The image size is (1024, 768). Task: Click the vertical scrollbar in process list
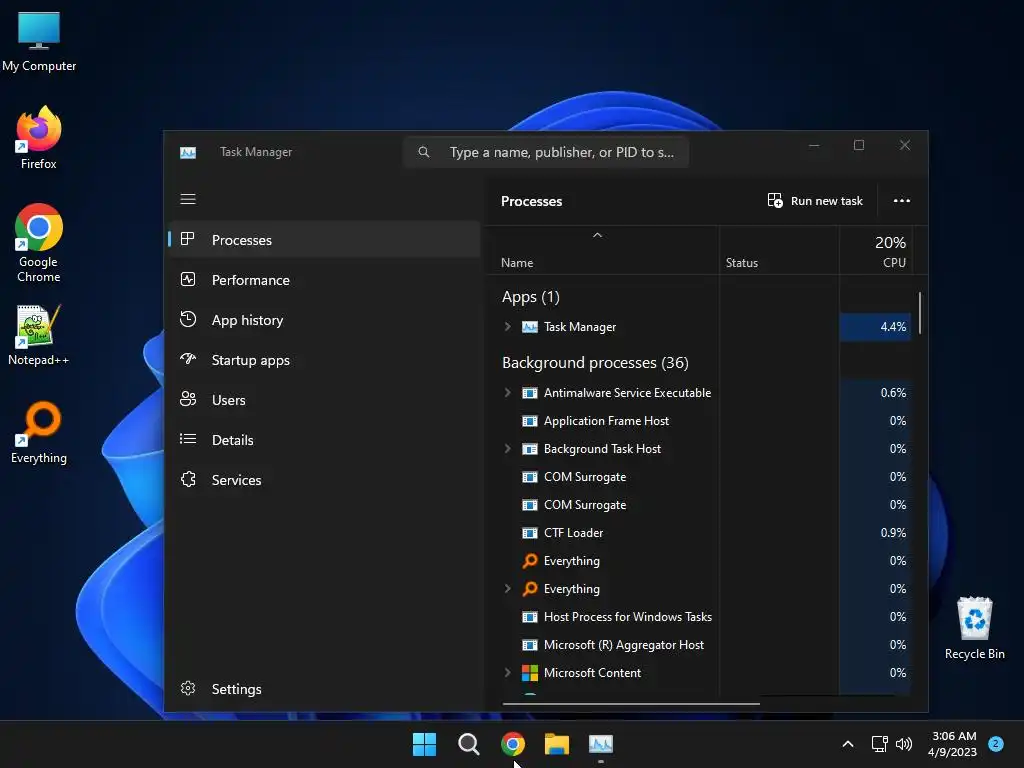[x=920, y=313]
